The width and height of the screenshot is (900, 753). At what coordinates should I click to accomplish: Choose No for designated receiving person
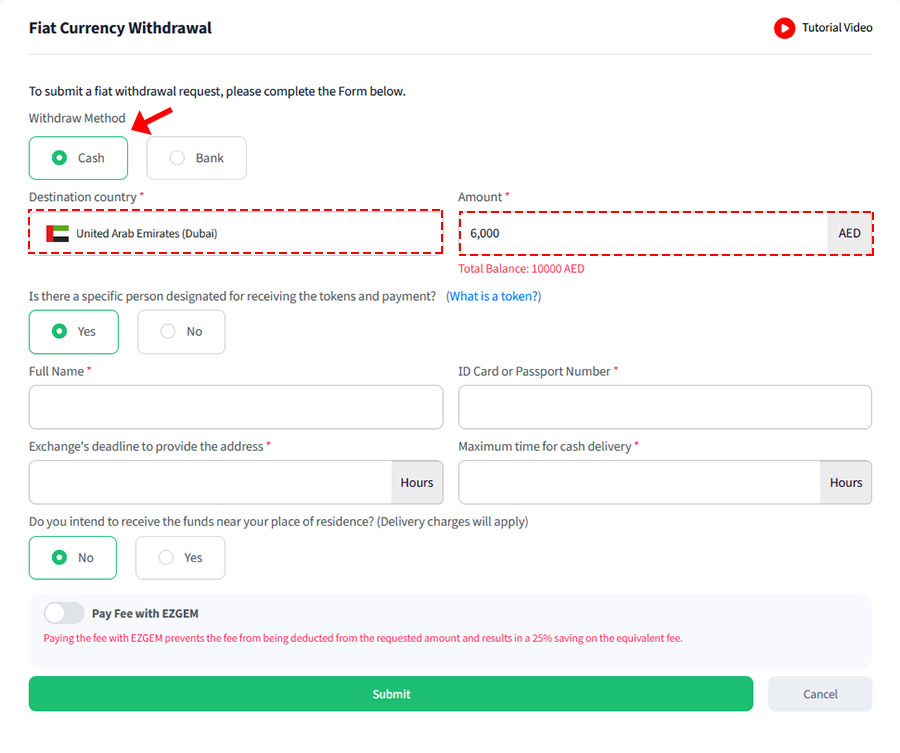click(x=181, y=332)
